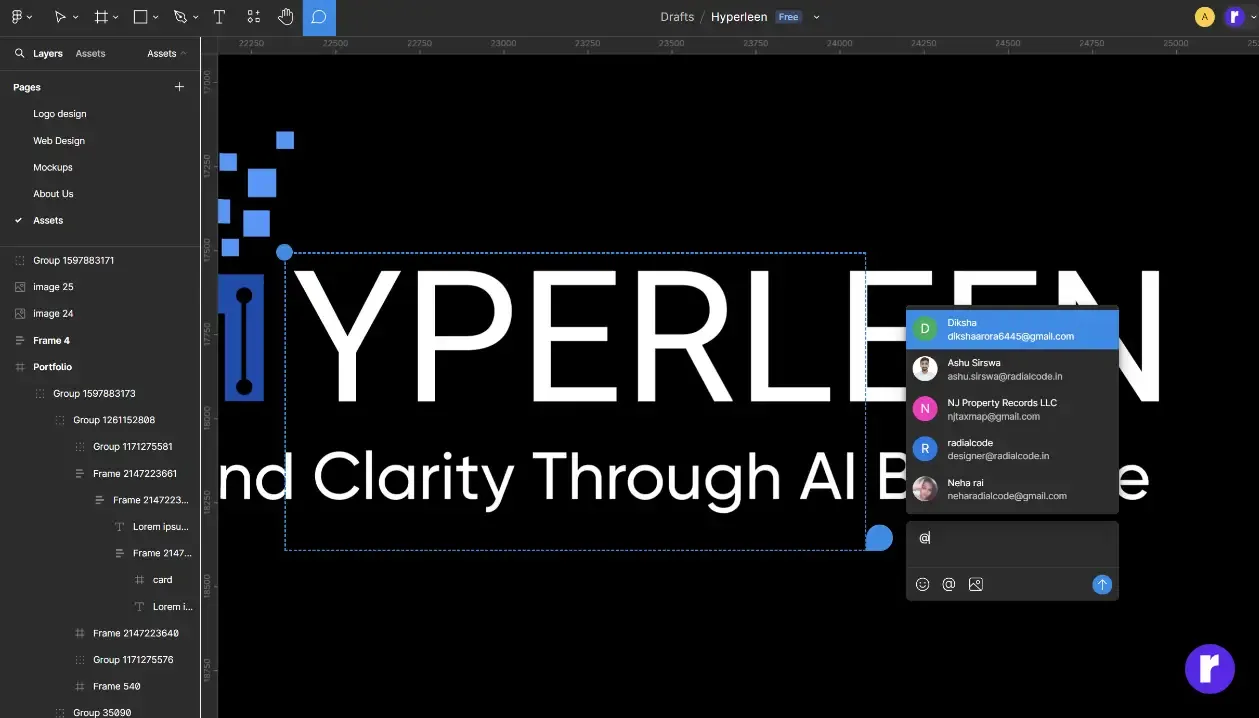Open the file options chevron beside Free badge
The width and height of the screenshot is (1259, 718).
click(x=817, y=17)
